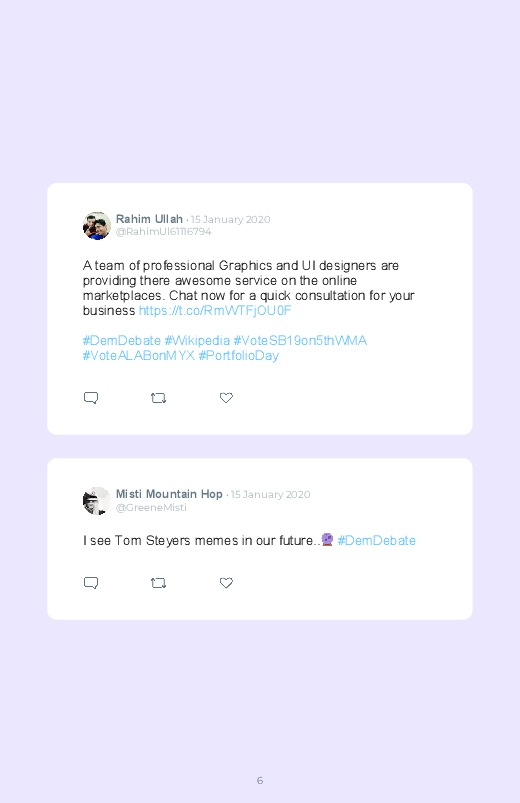The width and height of the screenshot is (520, 803).
Task: Open the @GreeneMisti handle
Action: point(151,507)
